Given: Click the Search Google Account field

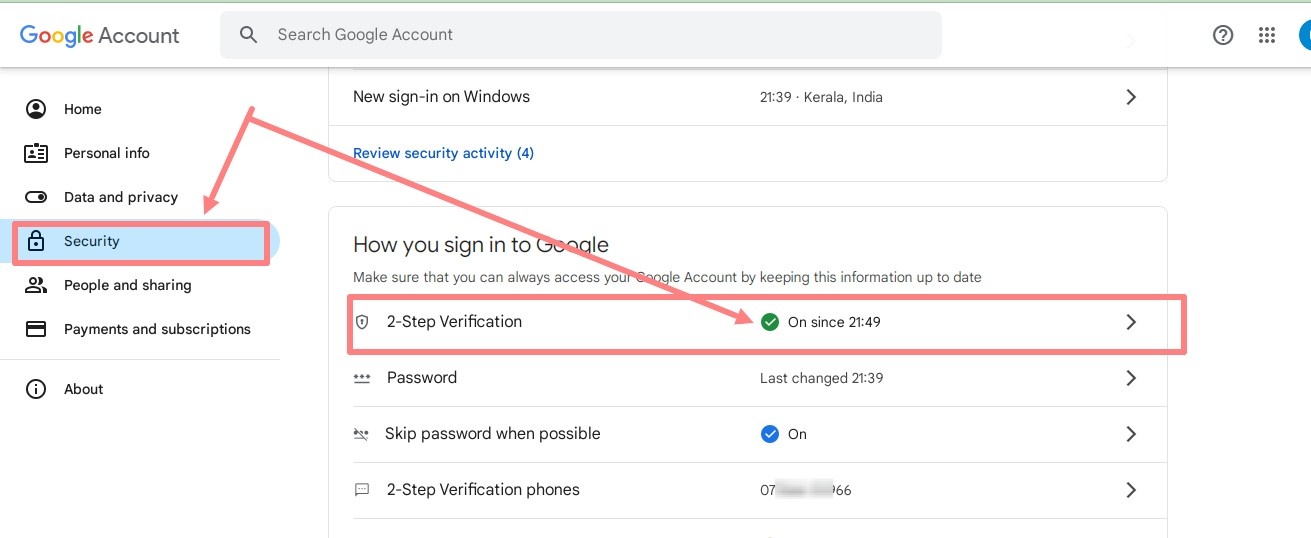Looking at the screenshot, I should (581, 35).
